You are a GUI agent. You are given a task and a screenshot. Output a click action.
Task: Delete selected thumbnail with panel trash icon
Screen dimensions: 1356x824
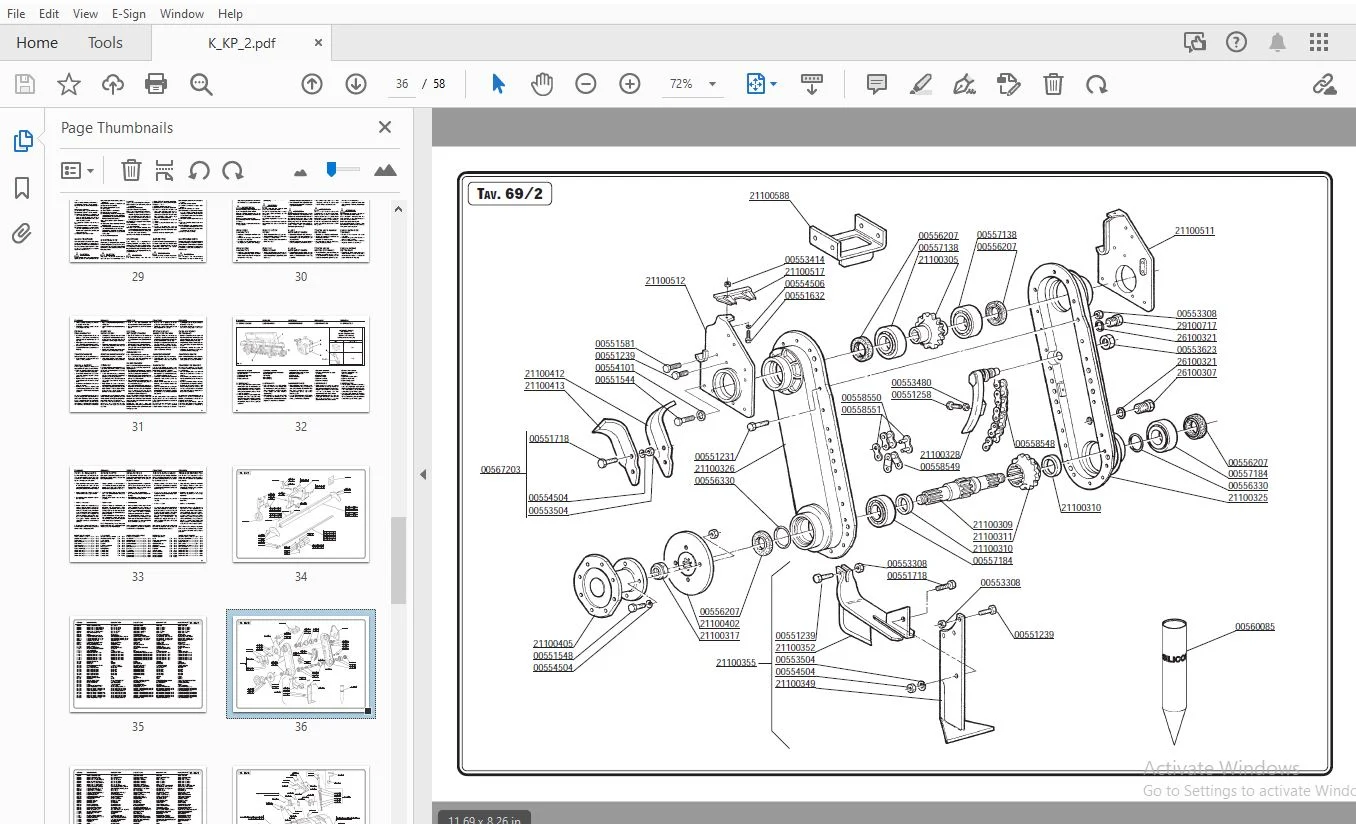point(131,170)
